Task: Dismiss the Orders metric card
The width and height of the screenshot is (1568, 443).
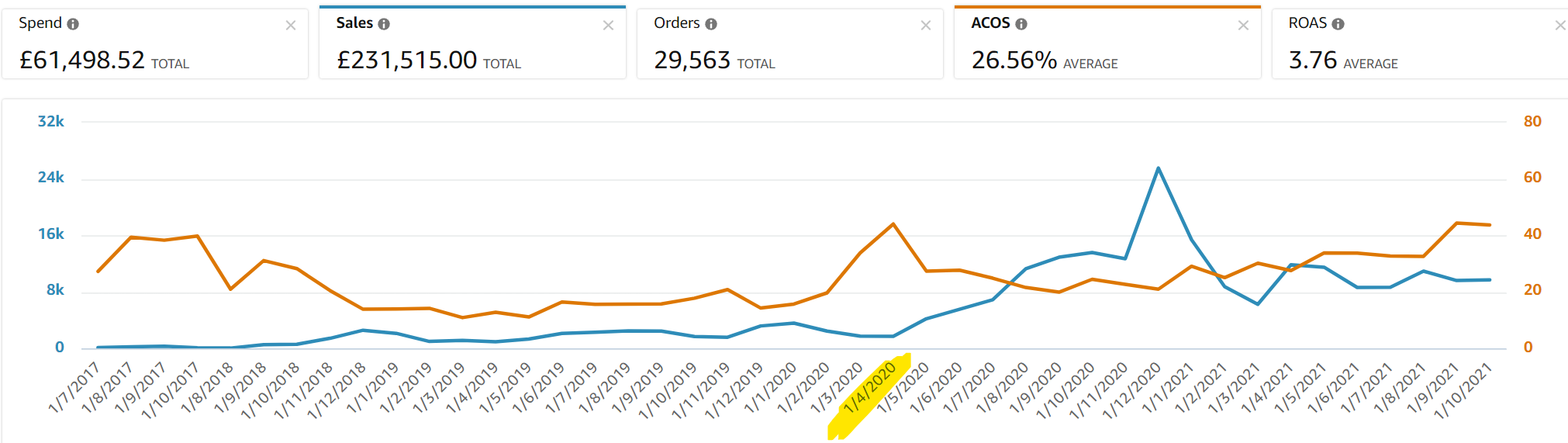Action: point(926,26)
